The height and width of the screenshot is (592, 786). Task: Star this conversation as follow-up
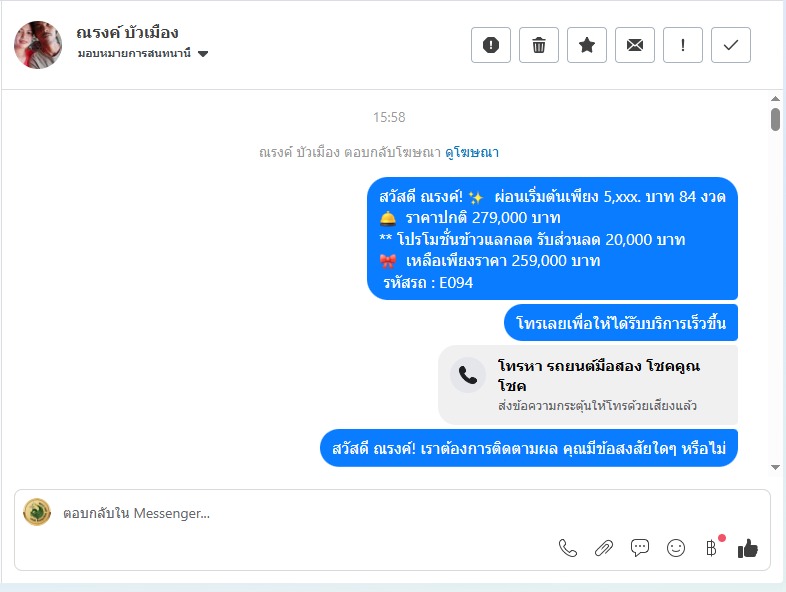click(x=587, y=45)
